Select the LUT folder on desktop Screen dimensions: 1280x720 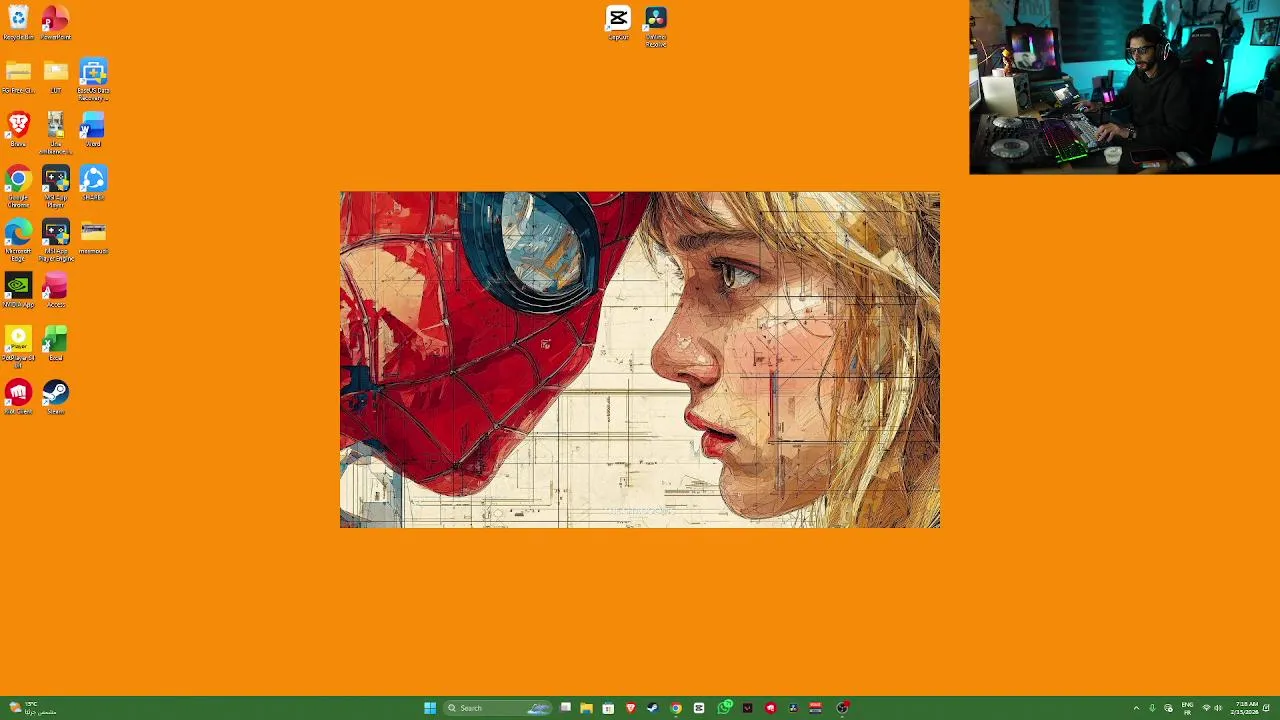click(56, 77)
